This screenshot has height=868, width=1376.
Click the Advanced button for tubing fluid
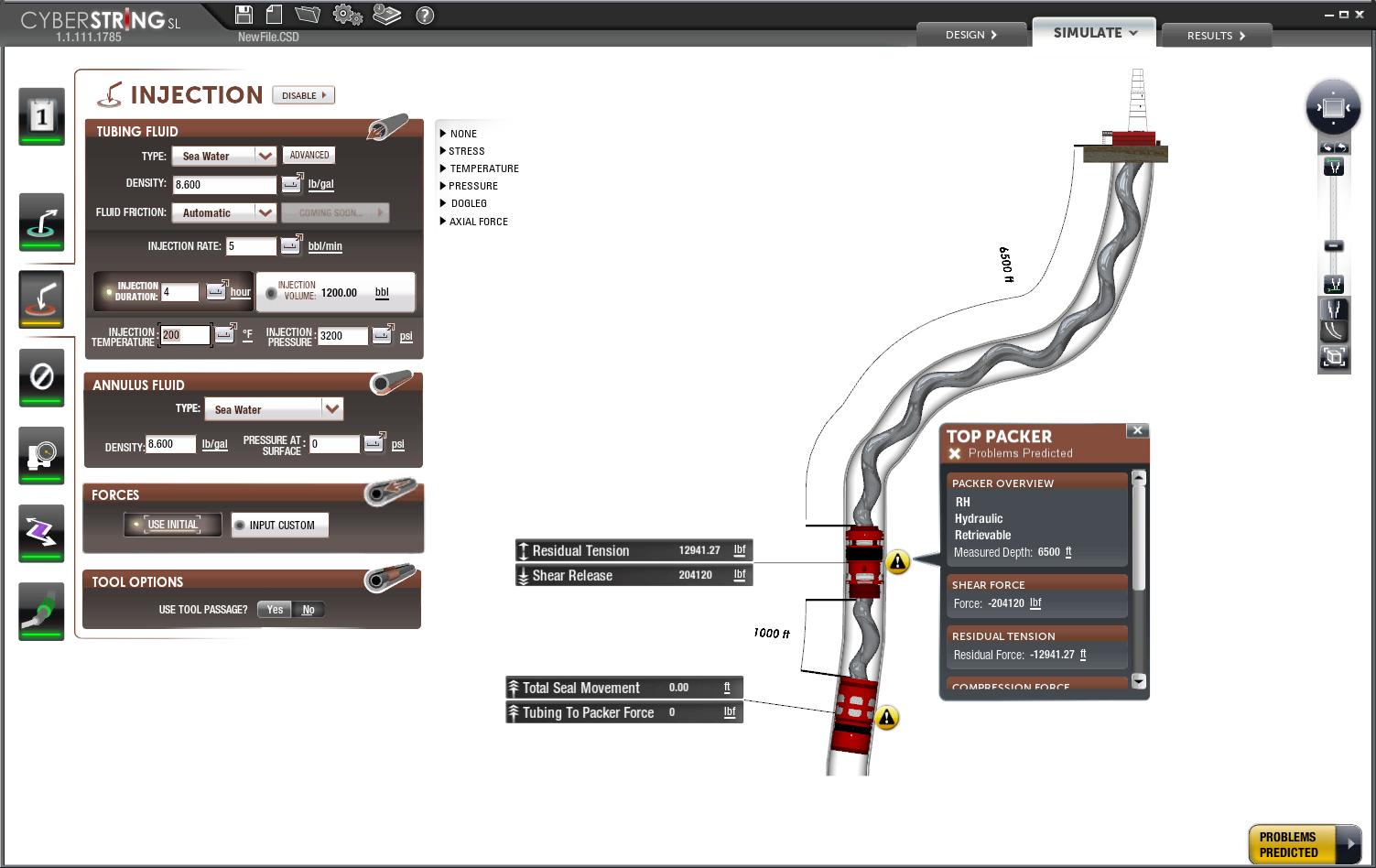pos(309,156)
